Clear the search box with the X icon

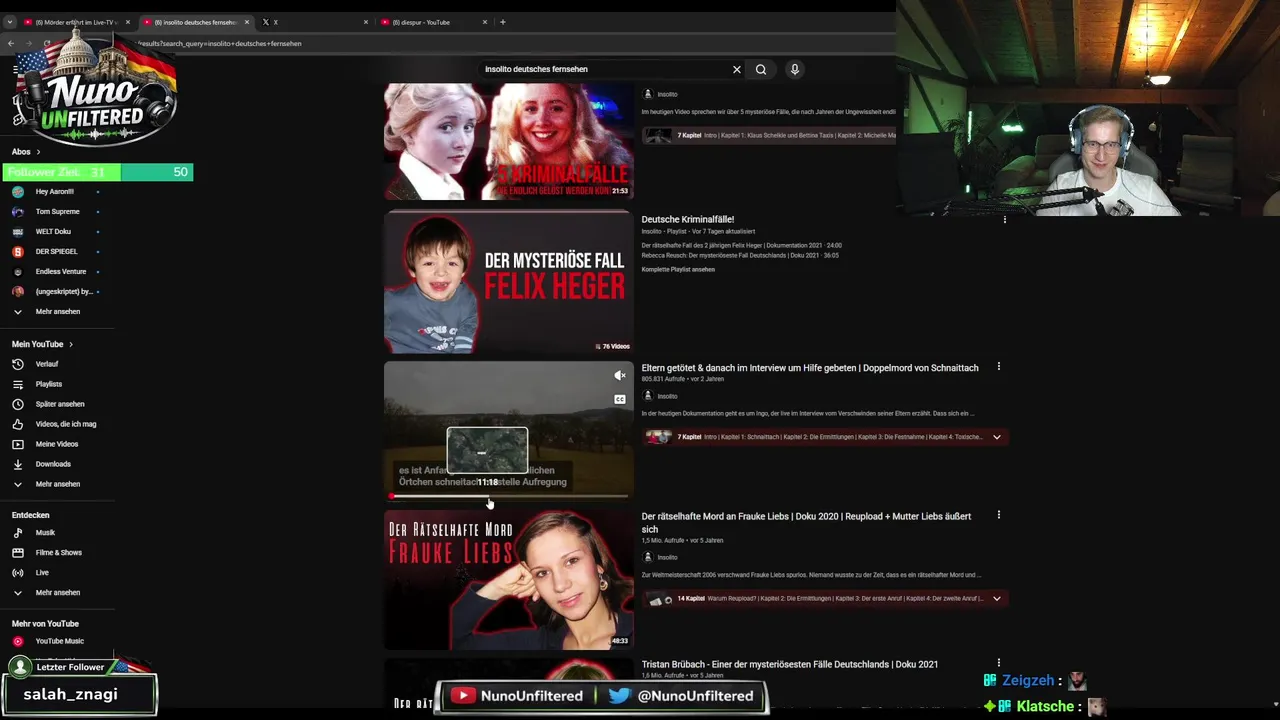coord(737,69)
